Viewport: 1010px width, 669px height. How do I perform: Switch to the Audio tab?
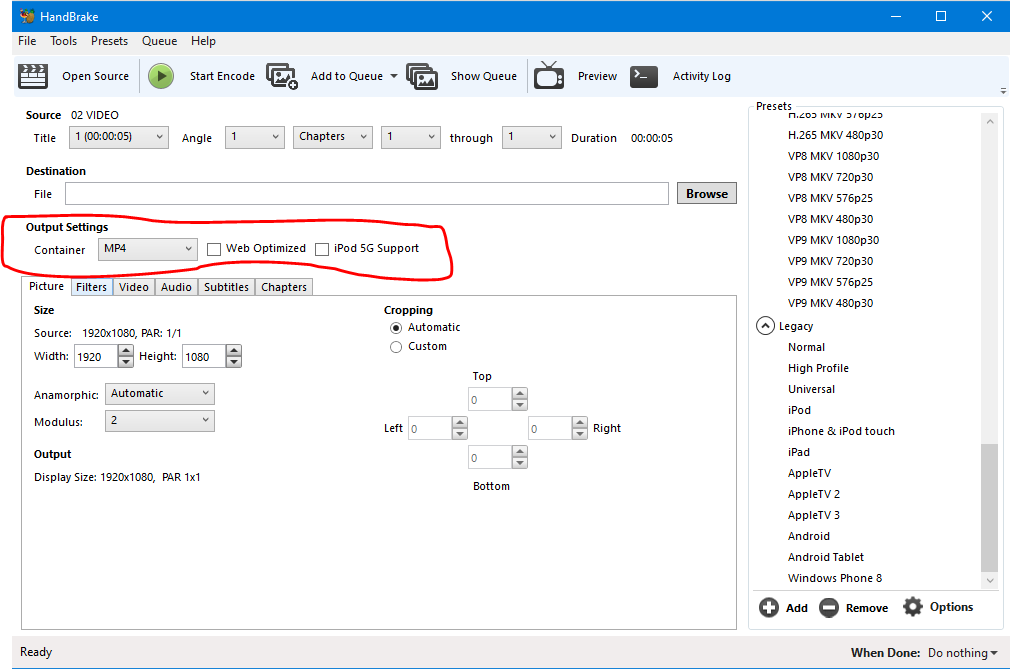176,287
